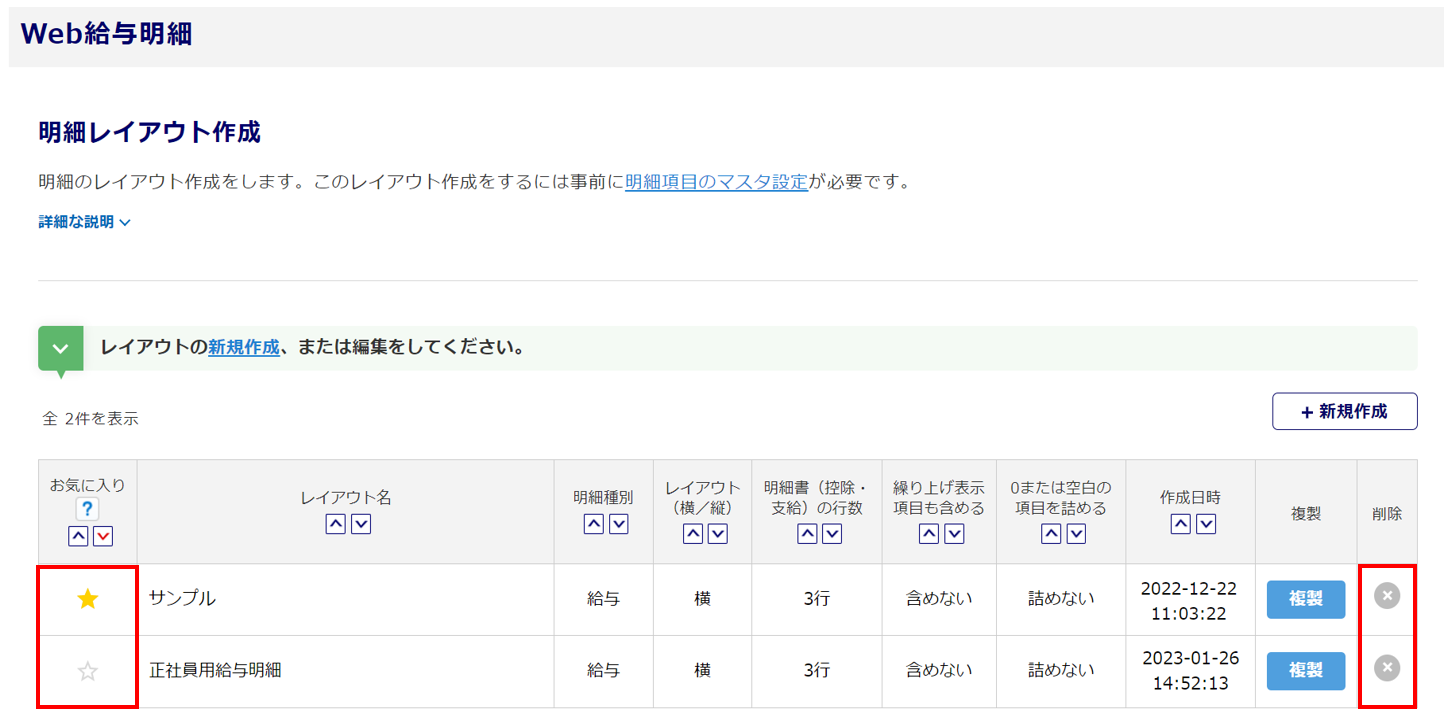
Task: Click the Web給与明細 page title
Action: [106, 34]
